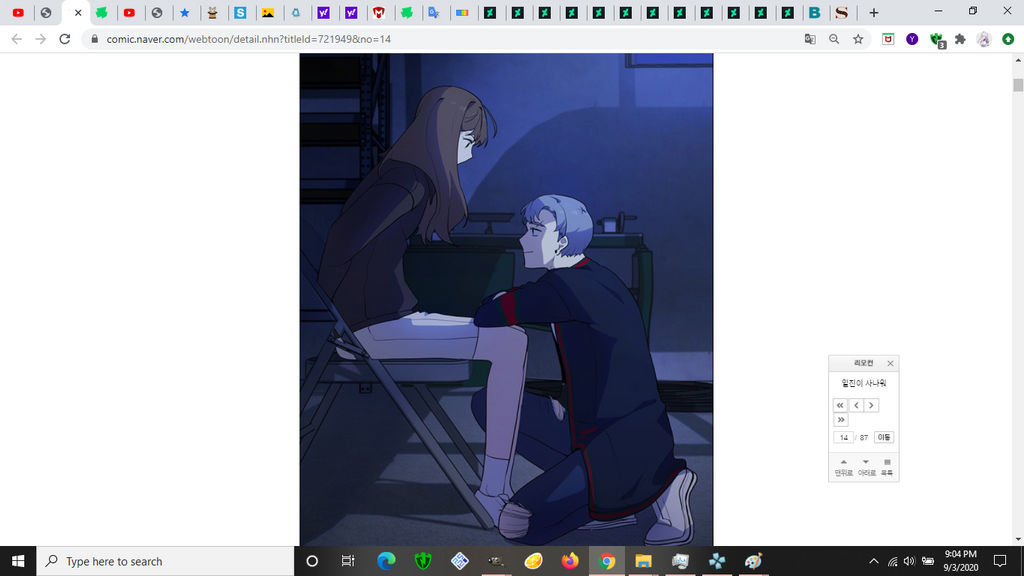
Task: Open the Extensions puzzle menu
Action: 960,39
